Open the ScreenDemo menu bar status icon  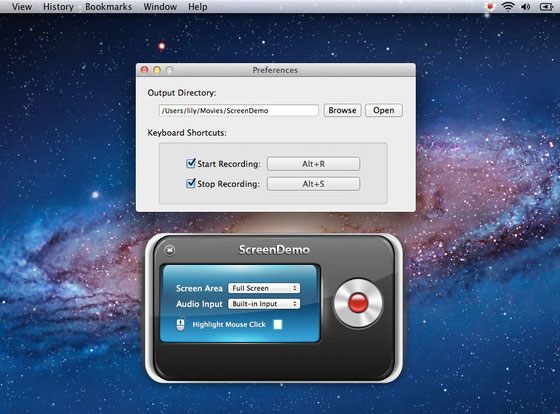pyautogui.click(x=490, y=6)
